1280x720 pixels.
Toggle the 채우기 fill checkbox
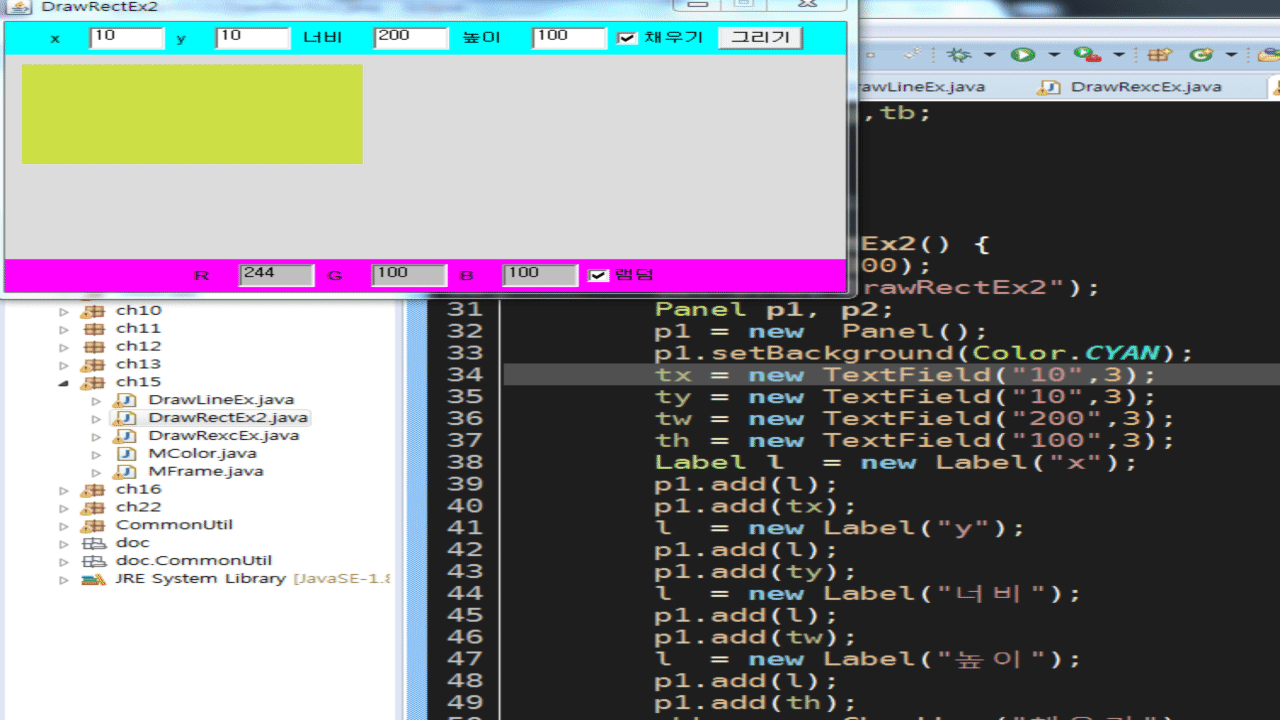click(x=627, y=38)
